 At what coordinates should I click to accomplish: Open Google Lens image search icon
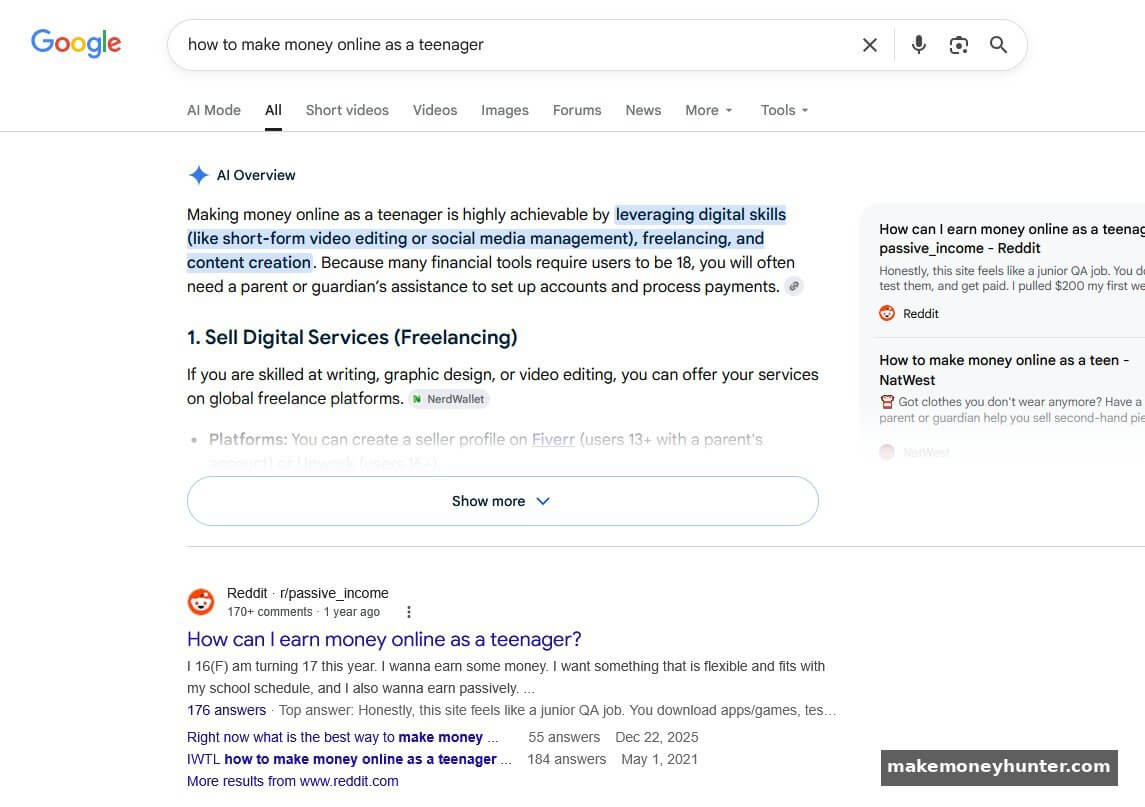coord(958,45)
